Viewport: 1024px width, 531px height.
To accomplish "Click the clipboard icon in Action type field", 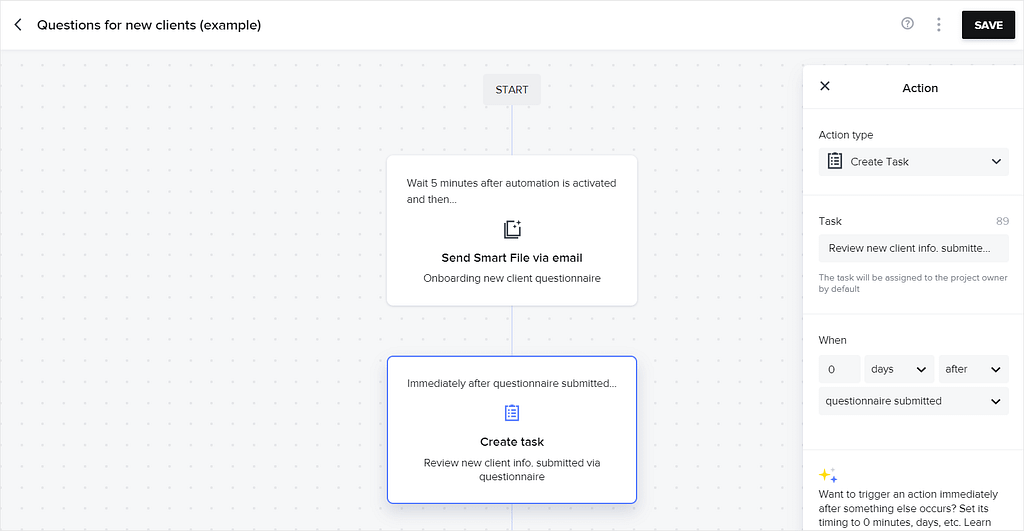I will click(x=835, y=161).
